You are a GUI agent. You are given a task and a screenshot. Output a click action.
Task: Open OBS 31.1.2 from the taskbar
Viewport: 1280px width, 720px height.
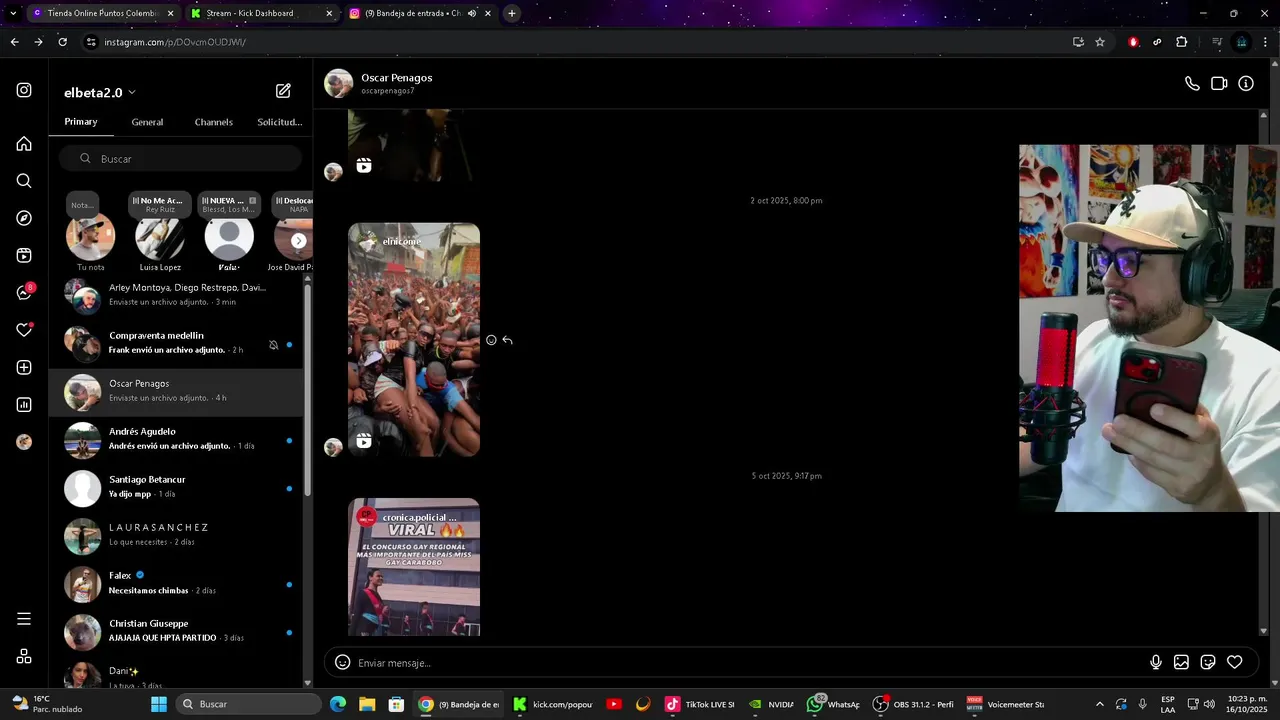pyautogui.click(x=913, y=704)
